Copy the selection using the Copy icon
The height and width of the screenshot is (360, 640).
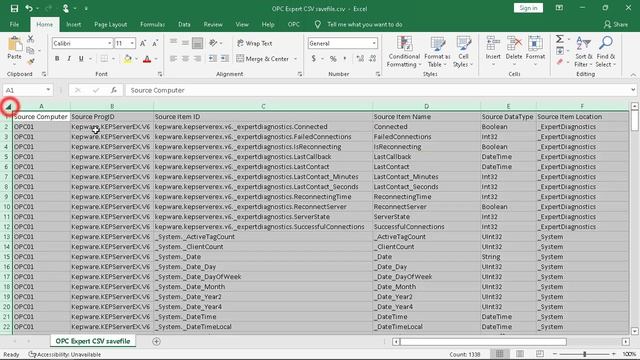click(x=30, y=51)
